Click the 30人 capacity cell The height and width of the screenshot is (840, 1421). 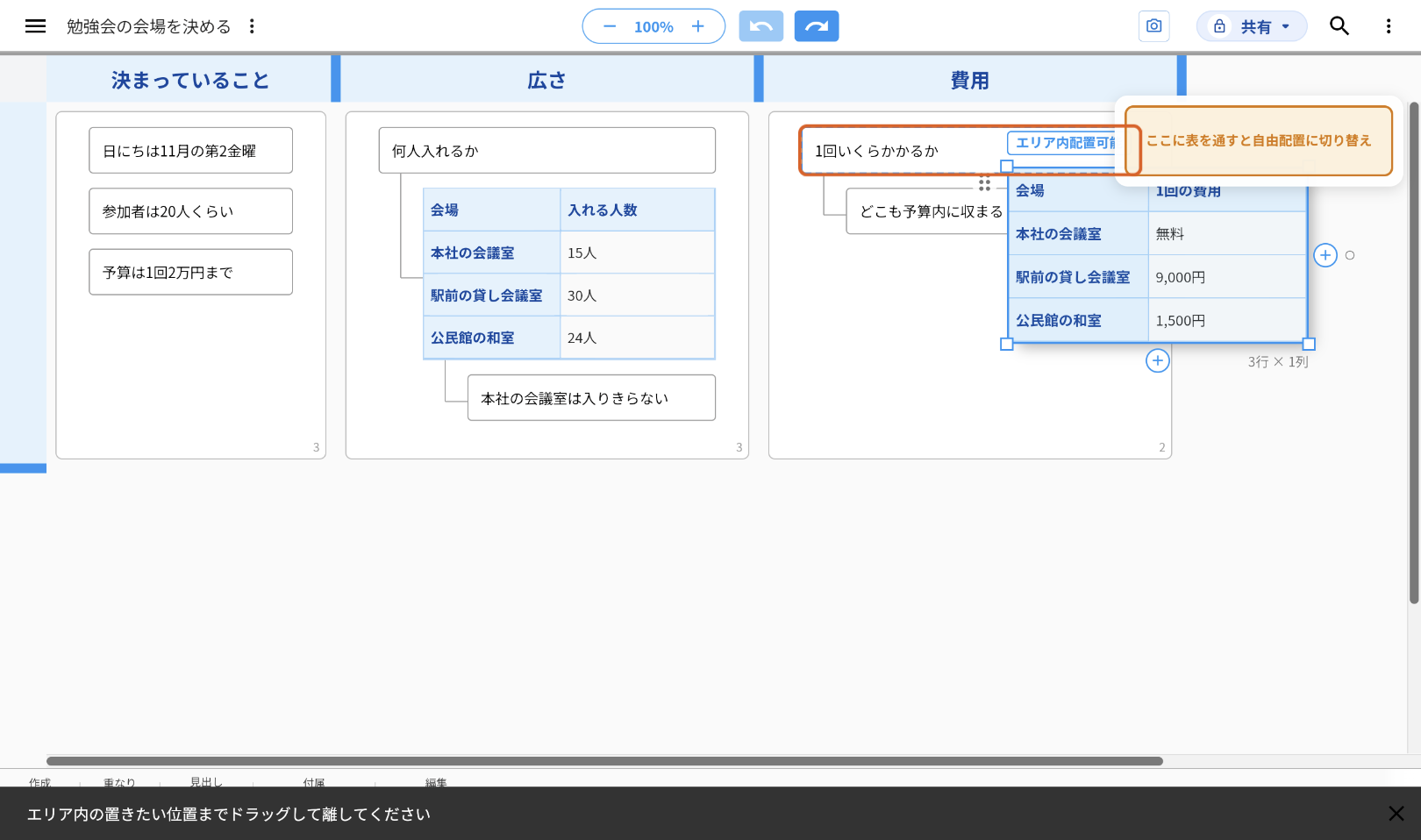coord(637,295)
